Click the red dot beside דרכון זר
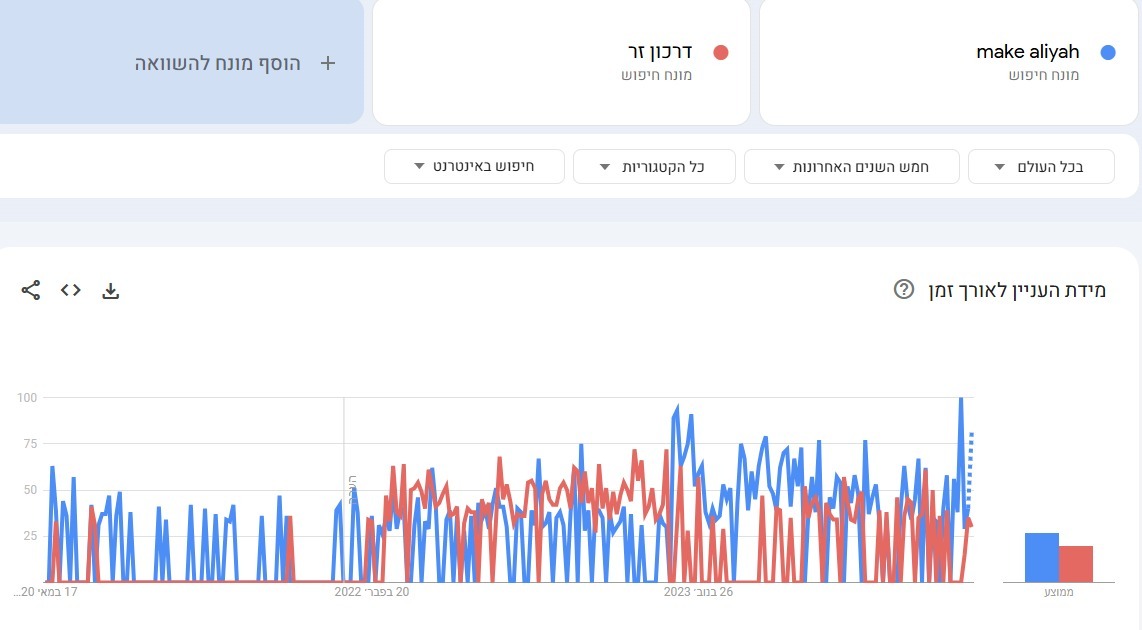The width and height of the screenshot is (1142, 630). click(720, 52)
